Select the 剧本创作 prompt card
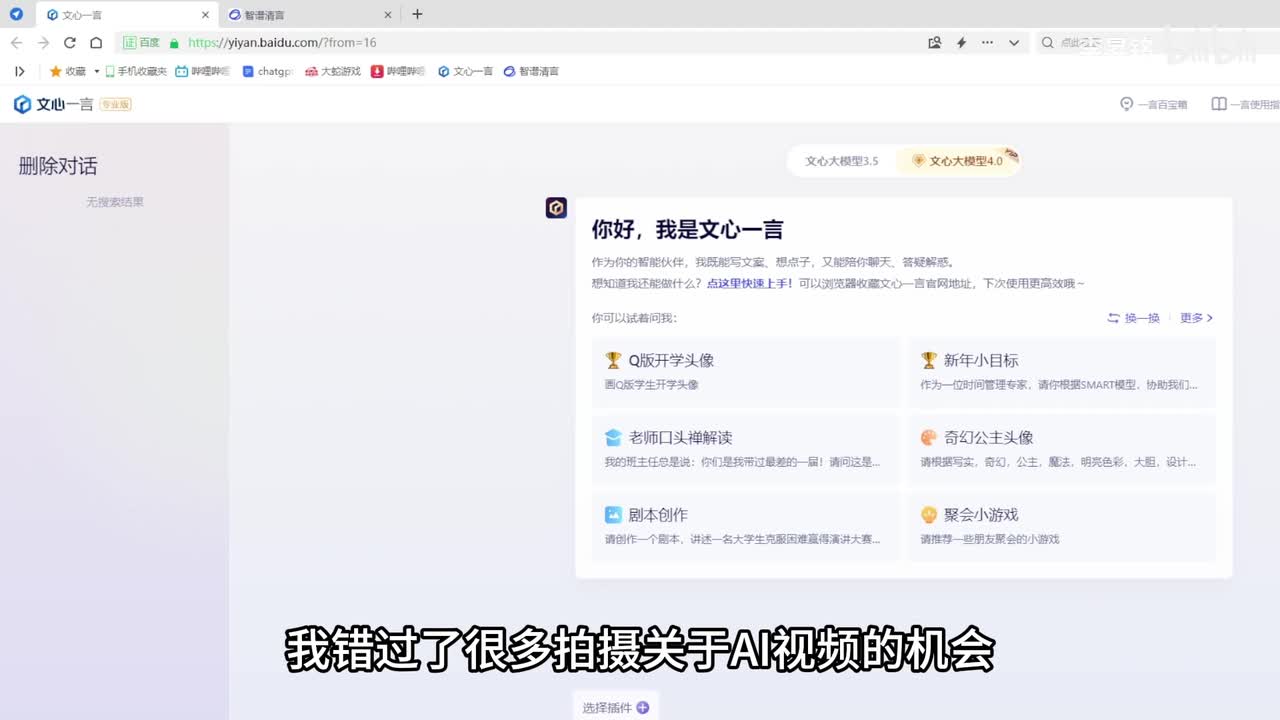This screenshot has height=720, width=1280. click(745, 526)
